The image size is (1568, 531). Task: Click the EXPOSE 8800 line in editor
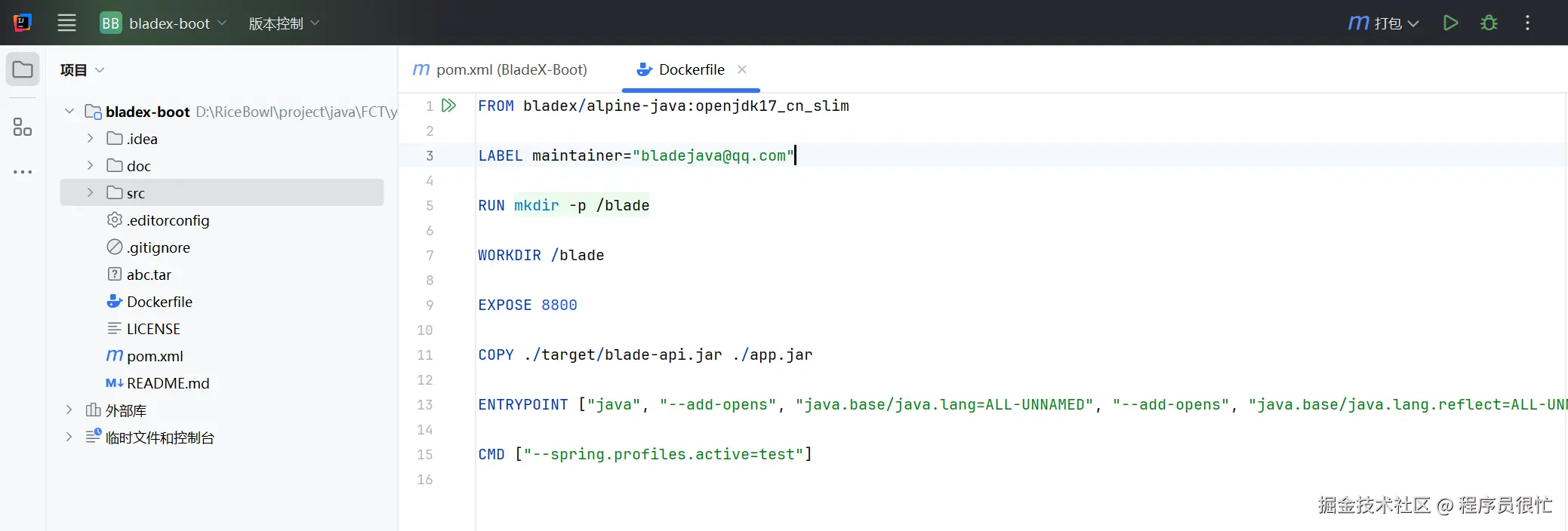[x=528, y=305]
